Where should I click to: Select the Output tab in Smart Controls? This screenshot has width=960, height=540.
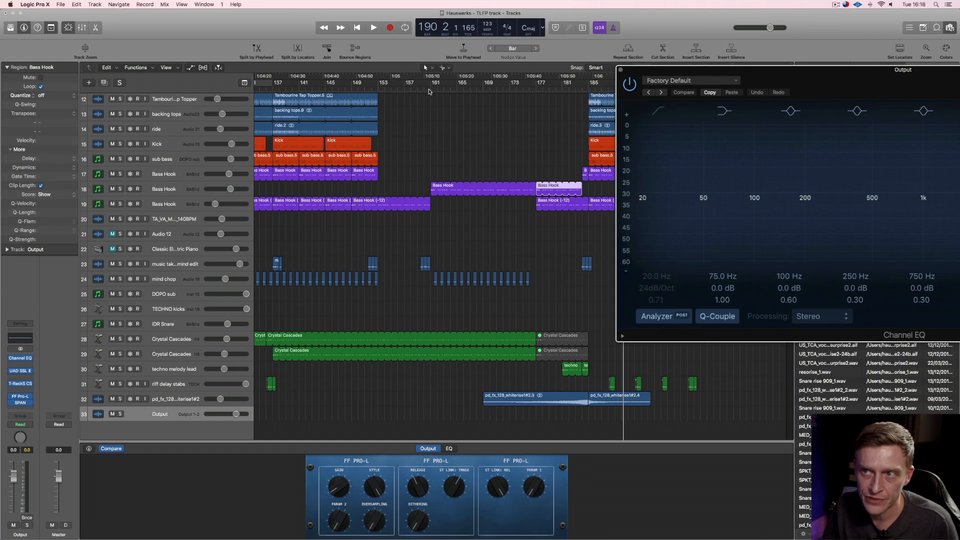click(427, 449)
